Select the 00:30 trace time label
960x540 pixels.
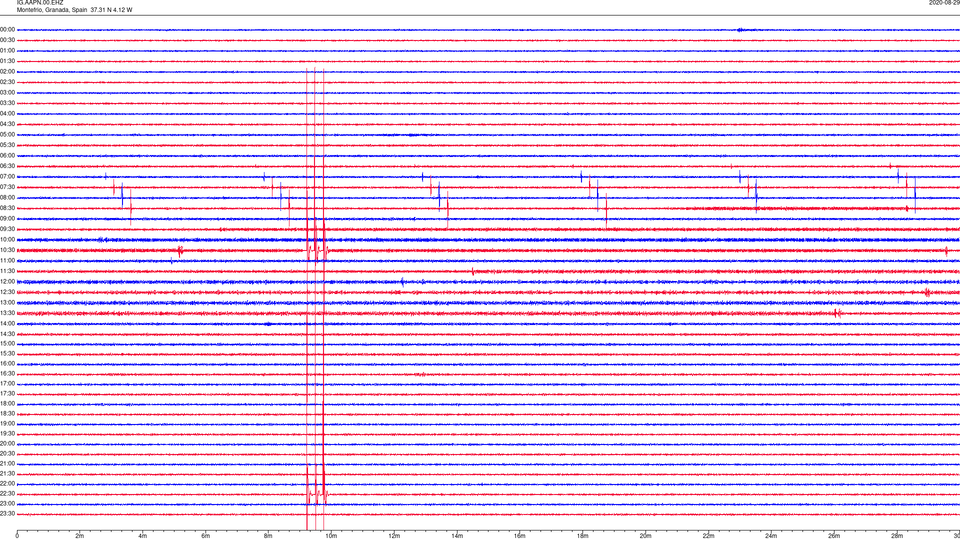[x=7, y=40]
